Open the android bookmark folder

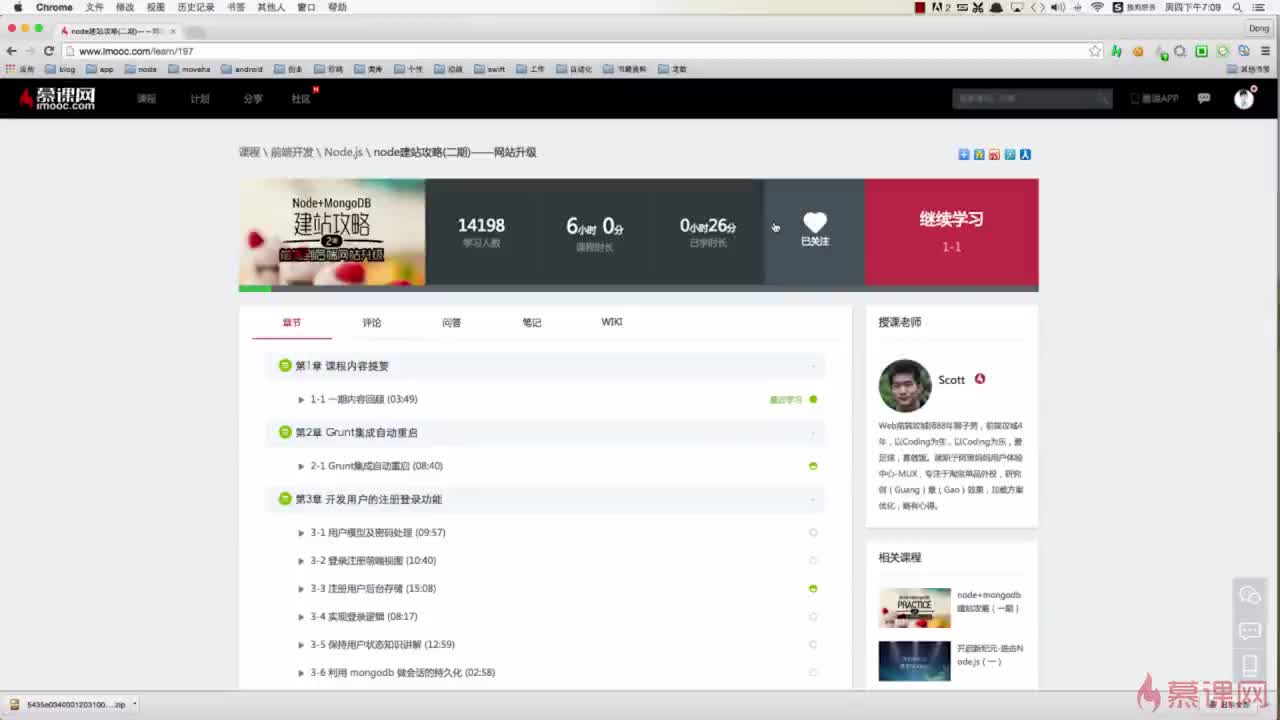(242, 69)
